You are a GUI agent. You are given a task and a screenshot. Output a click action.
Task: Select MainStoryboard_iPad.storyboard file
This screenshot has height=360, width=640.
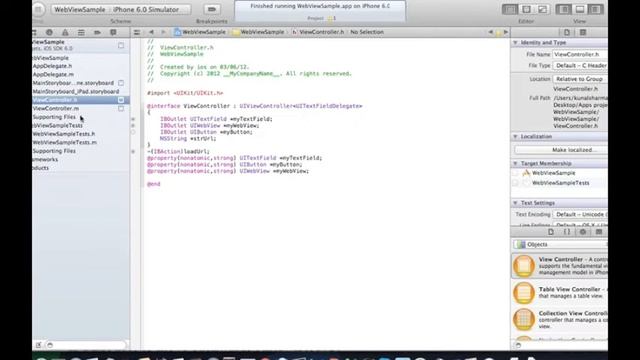(76, 91)
